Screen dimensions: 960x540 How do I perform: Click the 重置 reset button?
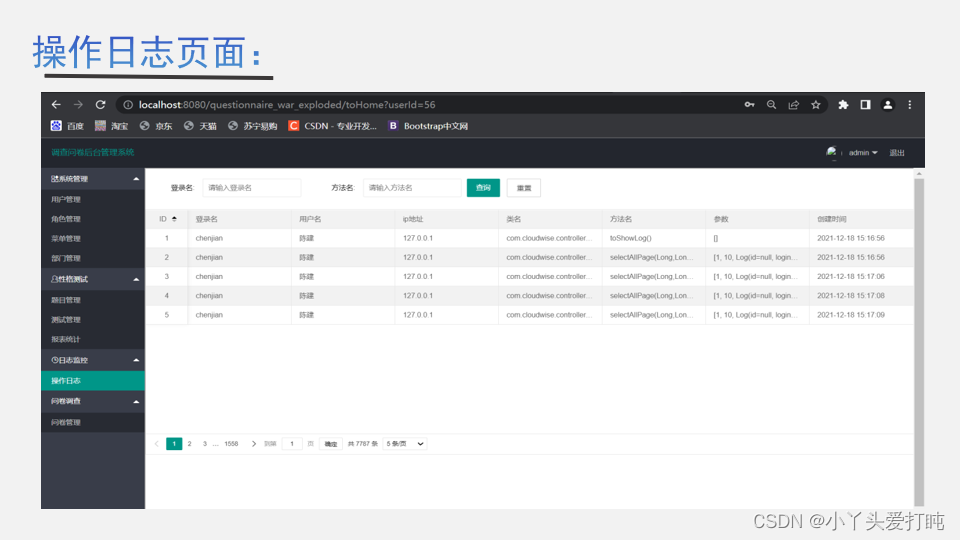click(x=523, y=187)
